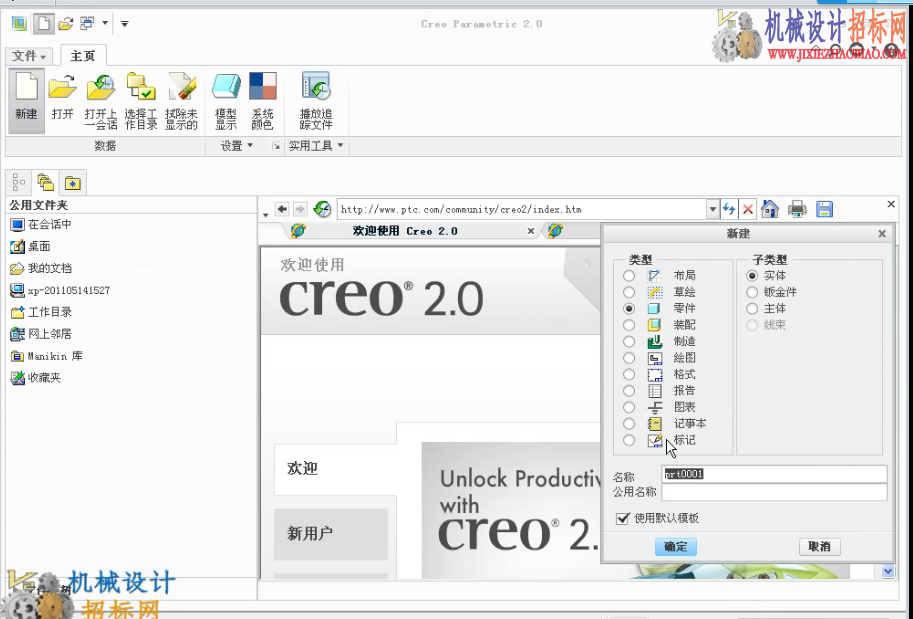Click 取消 button in 新建 dialog
Image resolution: width=913 pixels, height=619 pixels.
[x=819, y=546]
